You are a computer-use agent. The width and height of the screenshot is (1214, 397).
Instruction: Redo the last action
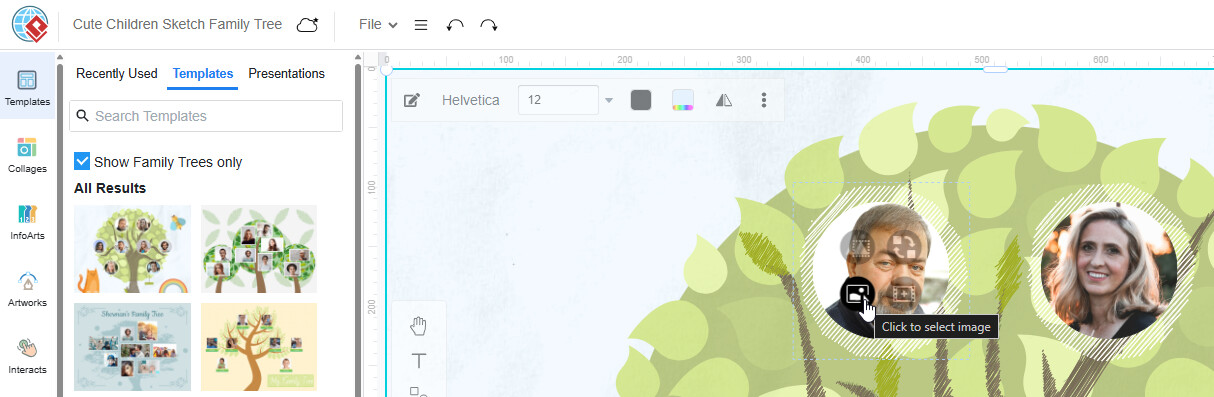489,24
